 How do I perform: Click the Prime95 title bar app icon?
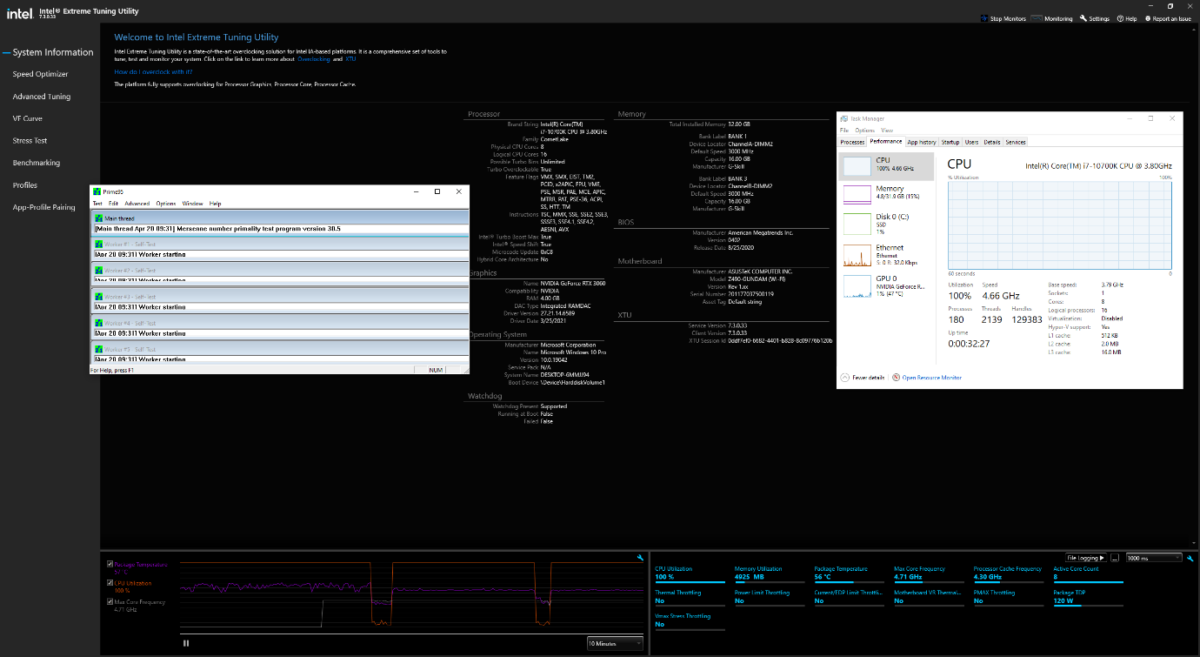[x=97, y=191]
